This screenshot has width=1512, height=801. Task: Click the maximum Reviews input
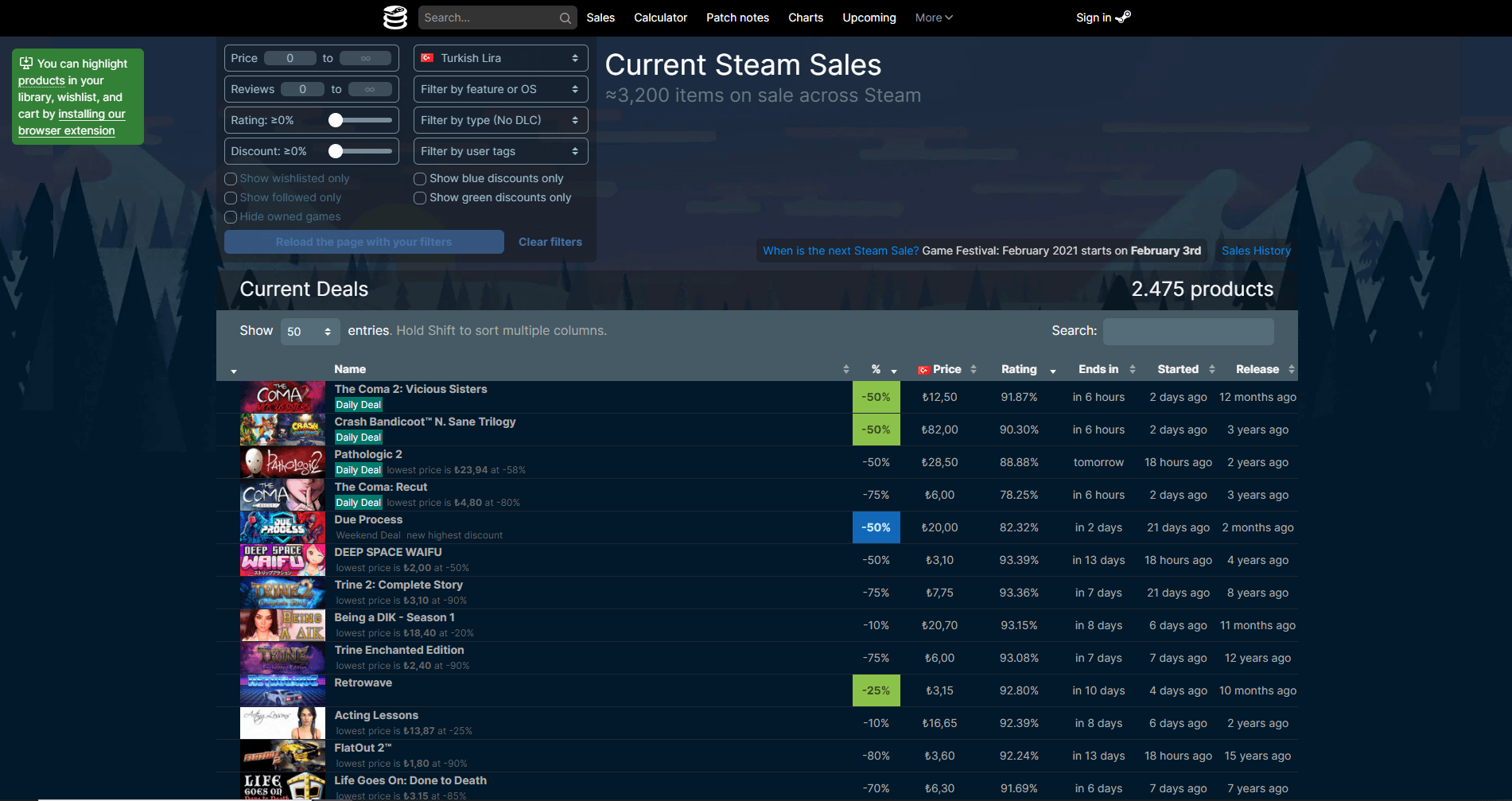coord(370,89)
